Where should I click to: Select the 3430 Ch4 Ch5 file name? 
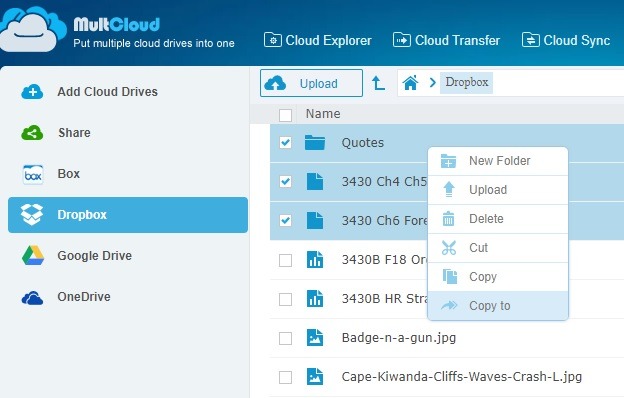(x=384, y=181)
